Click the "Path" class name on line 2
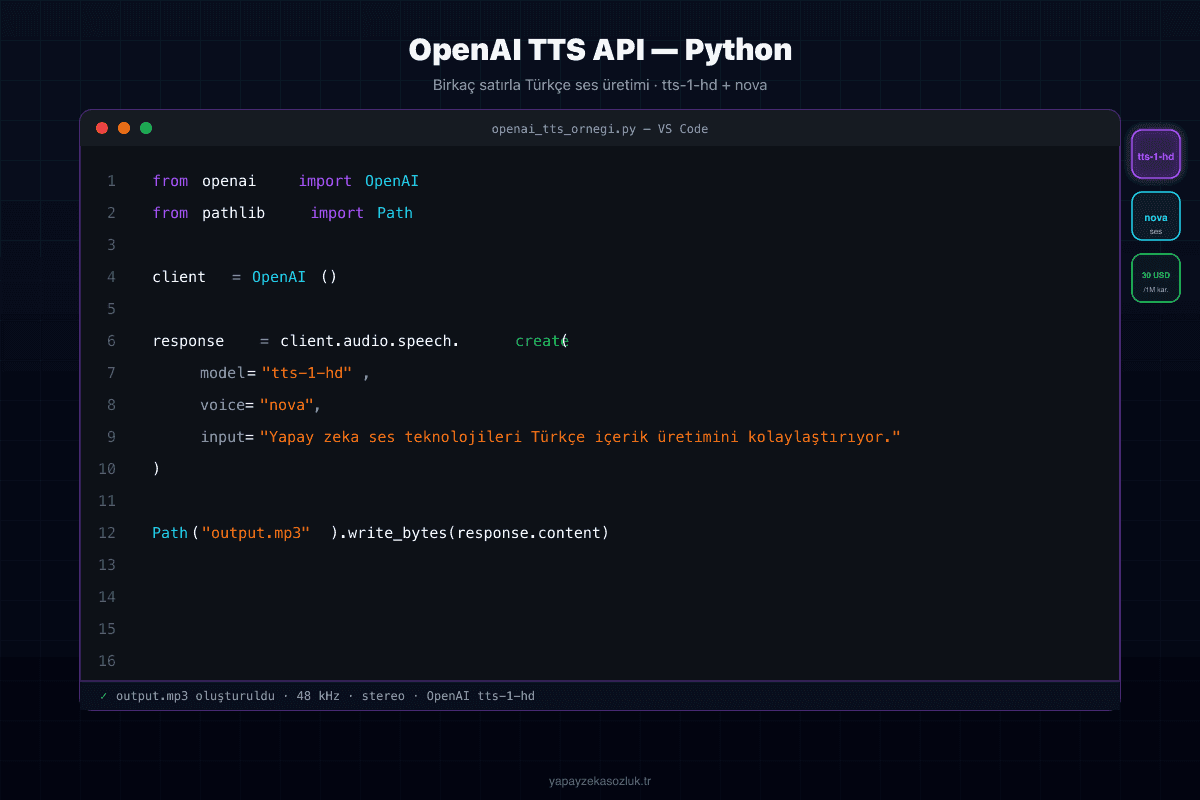The image size is (1200, 800). click(x=395, y=213)
